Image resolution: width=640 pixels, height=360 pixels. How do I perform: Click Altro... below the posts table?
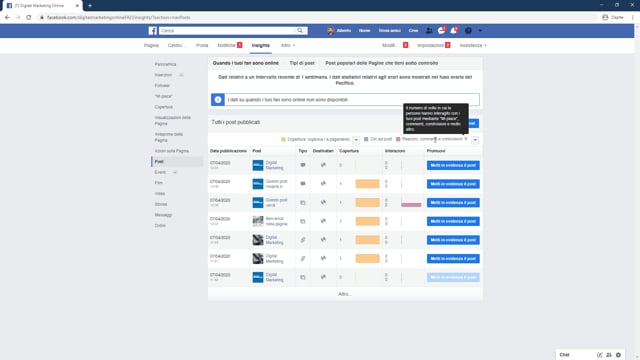tap(345, 294)
